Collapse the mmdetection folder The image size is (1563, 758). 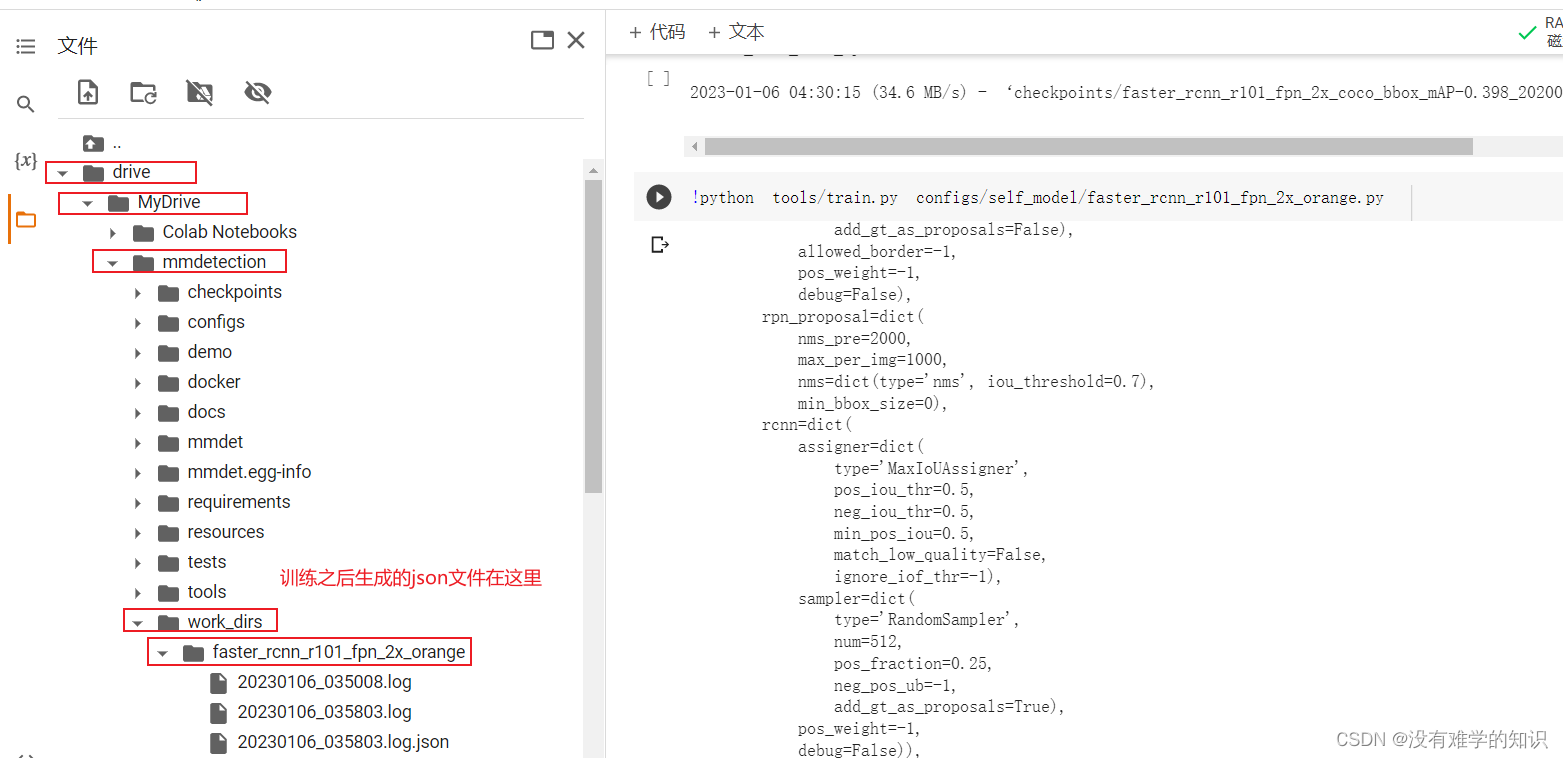(113, 263)
